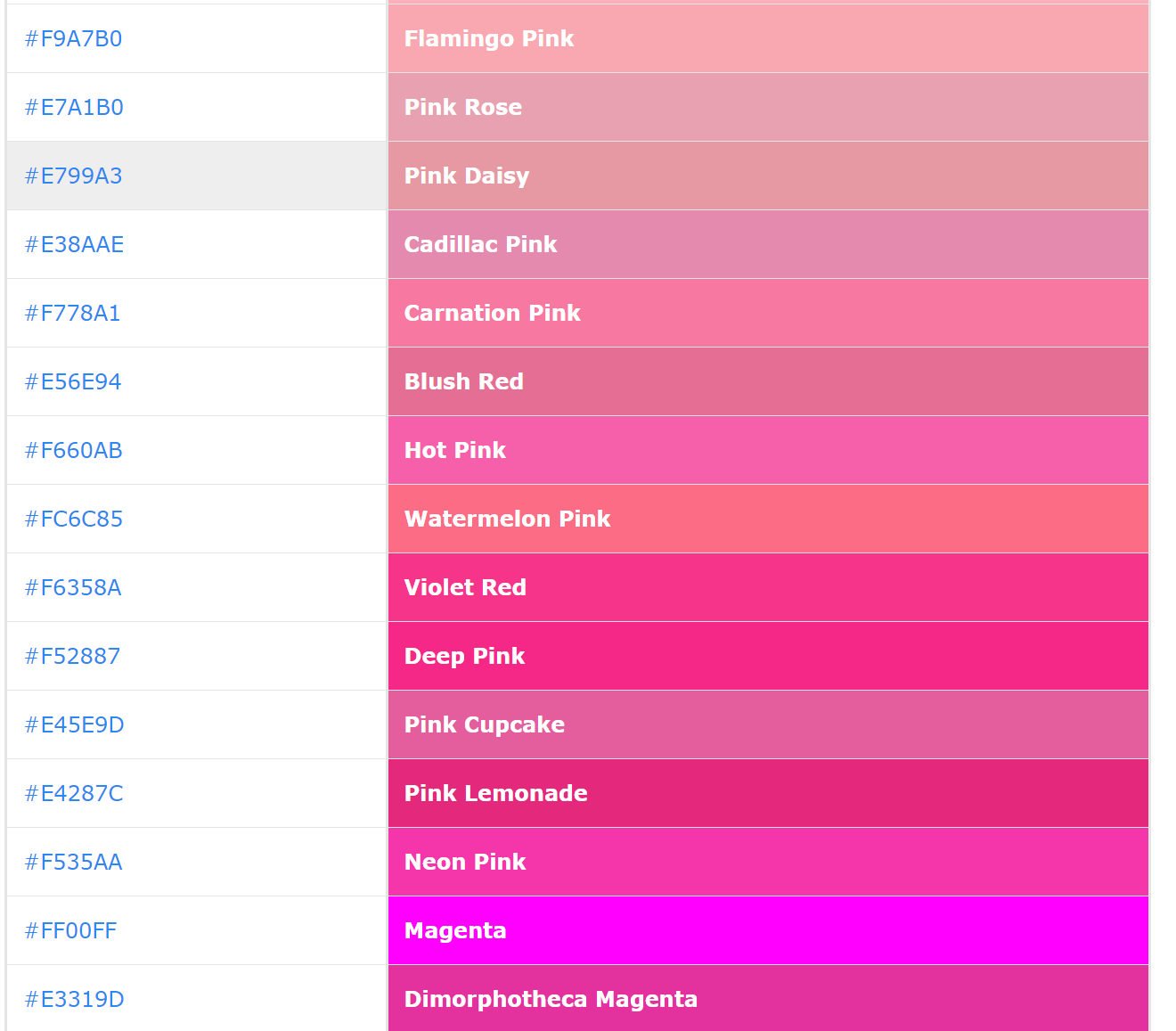Open the #F778A1 hex link
This screenshot has width=1176, height=1031.
click(72, 313)
